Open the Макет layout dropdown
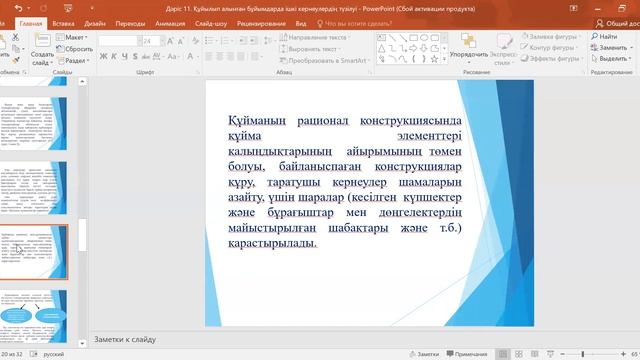 point(72,37)
